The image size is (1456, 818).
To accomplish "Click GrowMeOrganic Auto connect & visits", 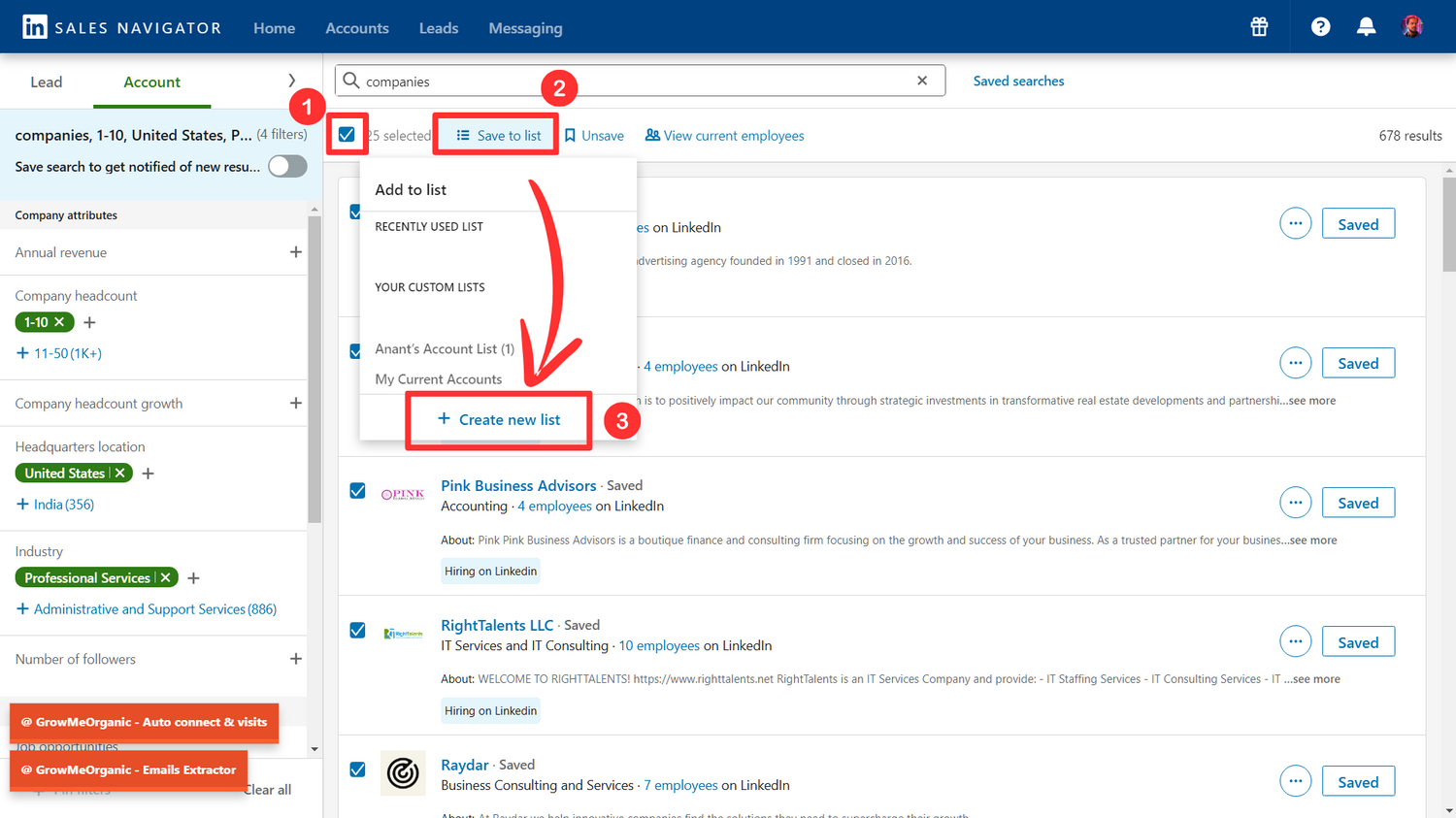I will pos(144,722).
